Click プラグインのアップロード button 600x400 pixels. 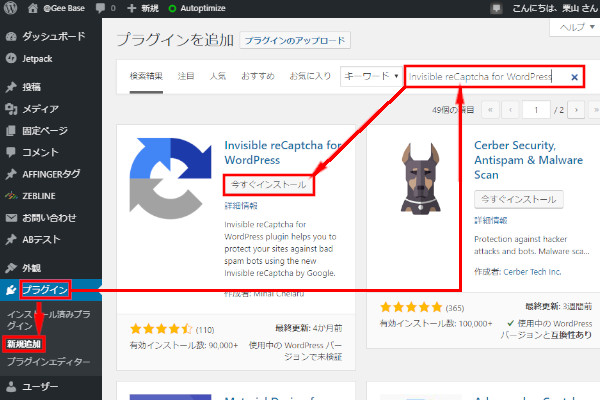click(295, 40)
